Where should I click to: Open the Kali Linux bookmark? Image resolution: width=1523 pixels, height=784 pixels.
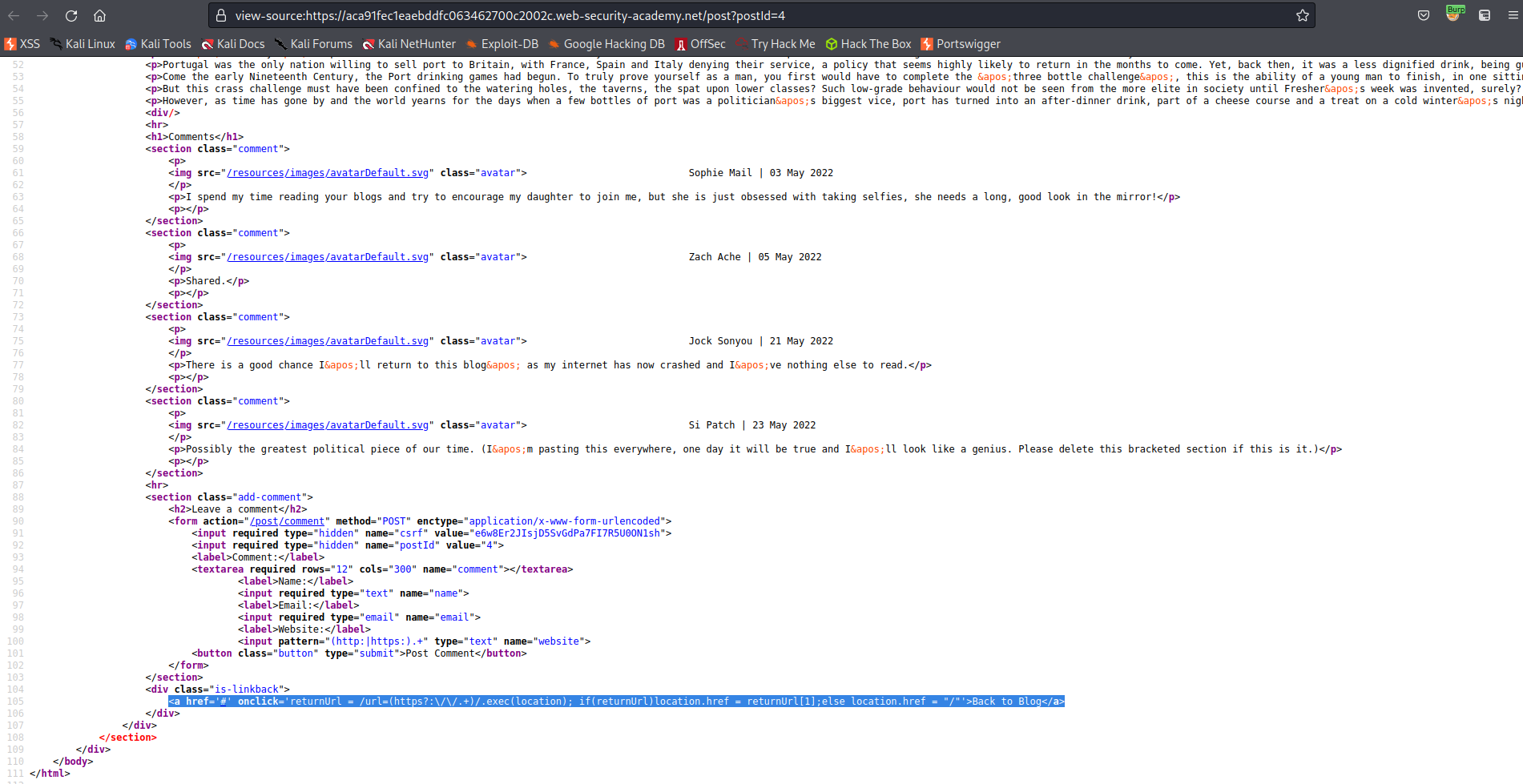point(83,44)
